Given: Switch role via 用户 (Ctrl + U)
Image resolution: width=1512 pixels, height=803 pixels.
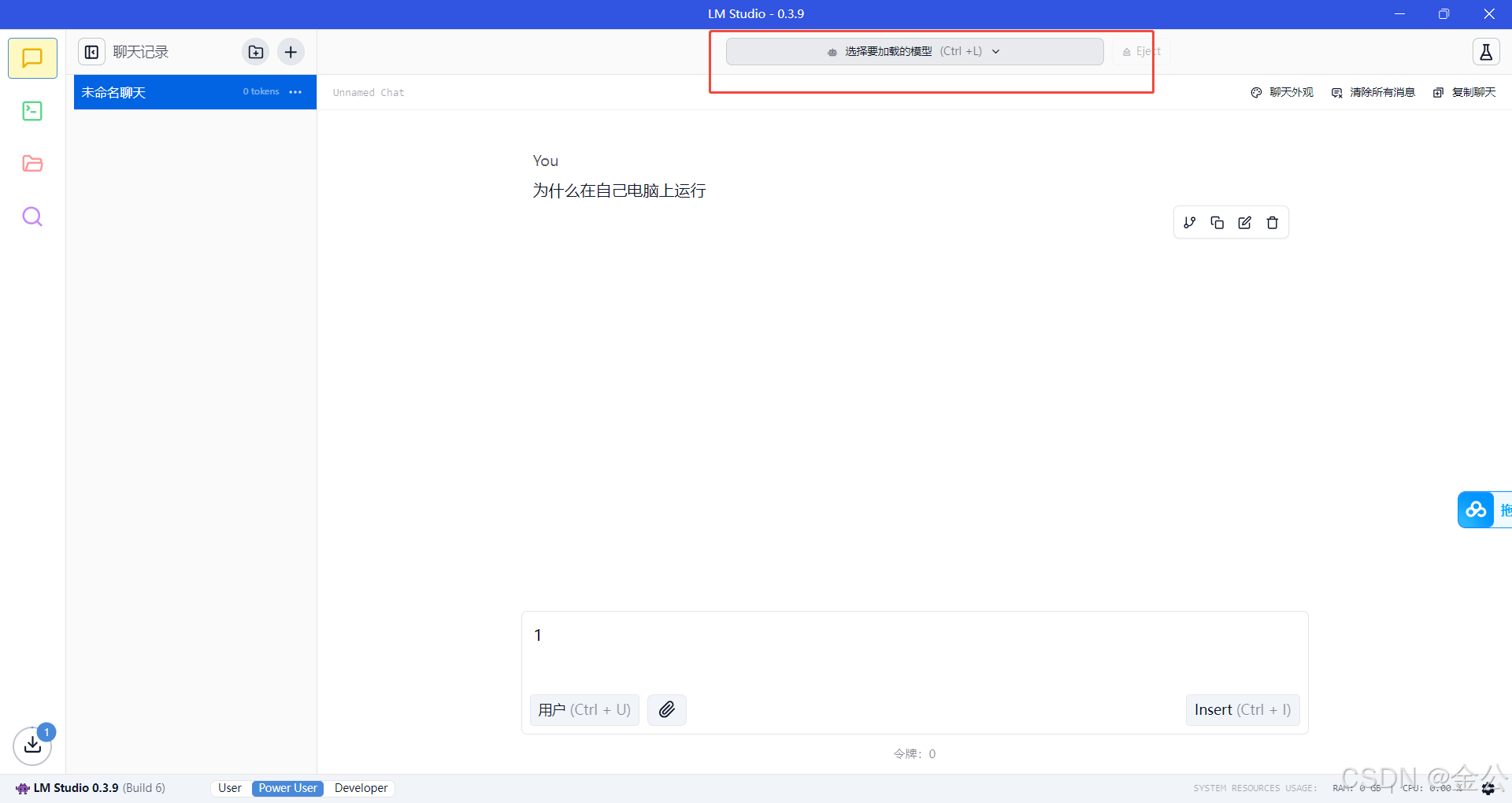Looking at the screenshot, I should (x=584, y=709).
